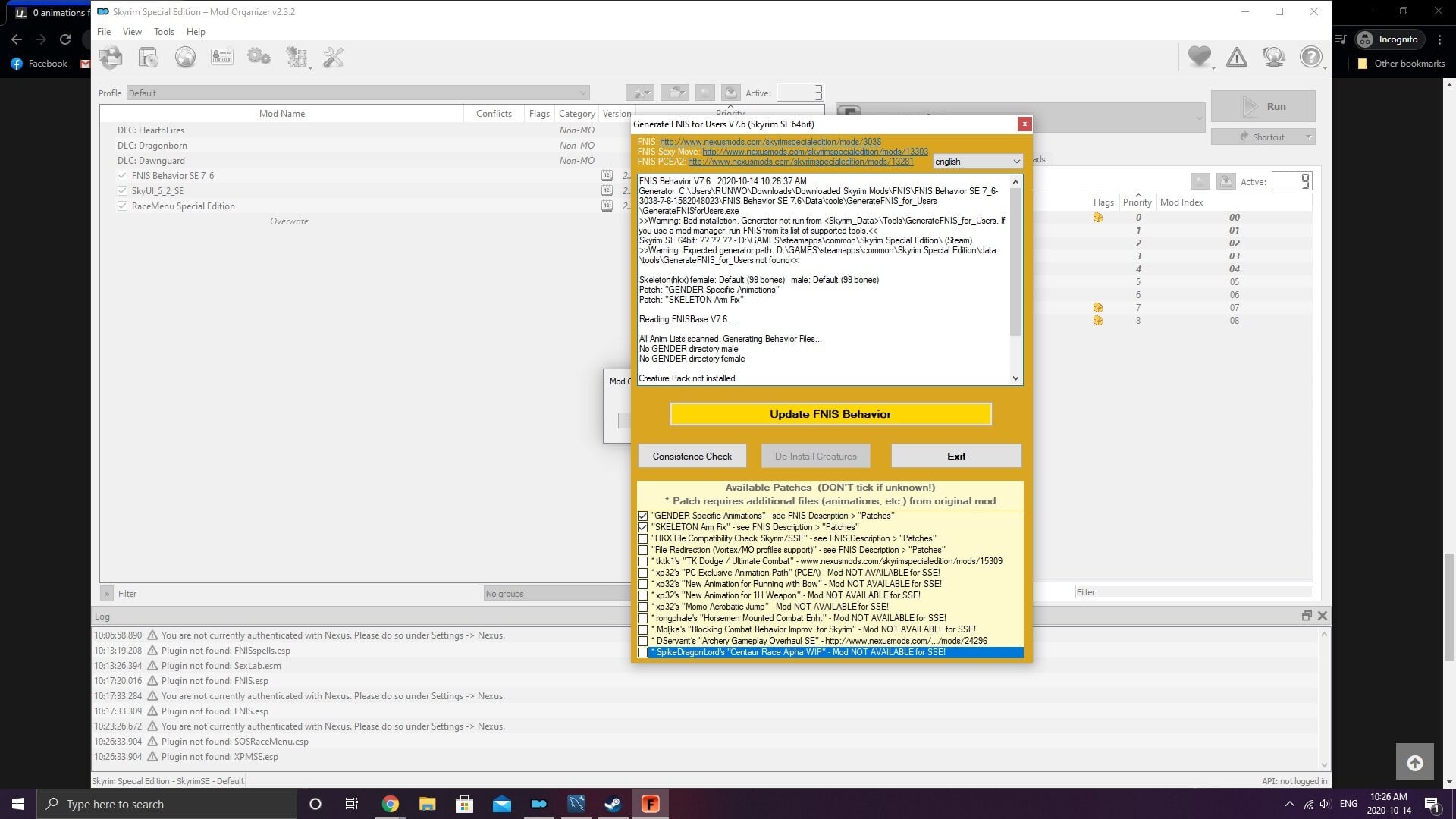Open the Nexus globe icon in toolbar
The height and width of the screenshot is (819, 1456).
point(185,57)
